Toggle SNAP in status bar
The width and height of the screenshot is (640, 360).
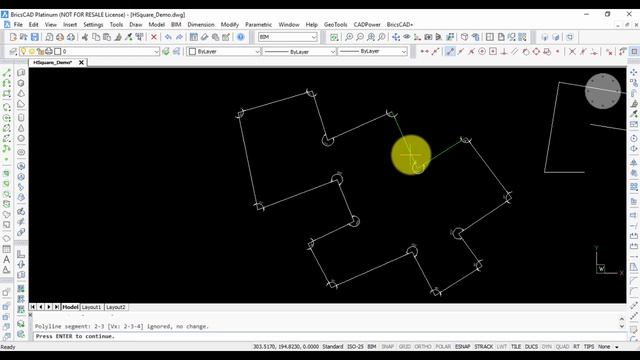(x=387, y=347)
